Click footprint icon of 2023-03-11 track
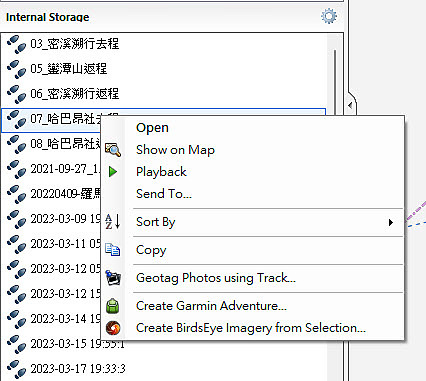This screenshot has height=381, width=426. pos(16,244)
